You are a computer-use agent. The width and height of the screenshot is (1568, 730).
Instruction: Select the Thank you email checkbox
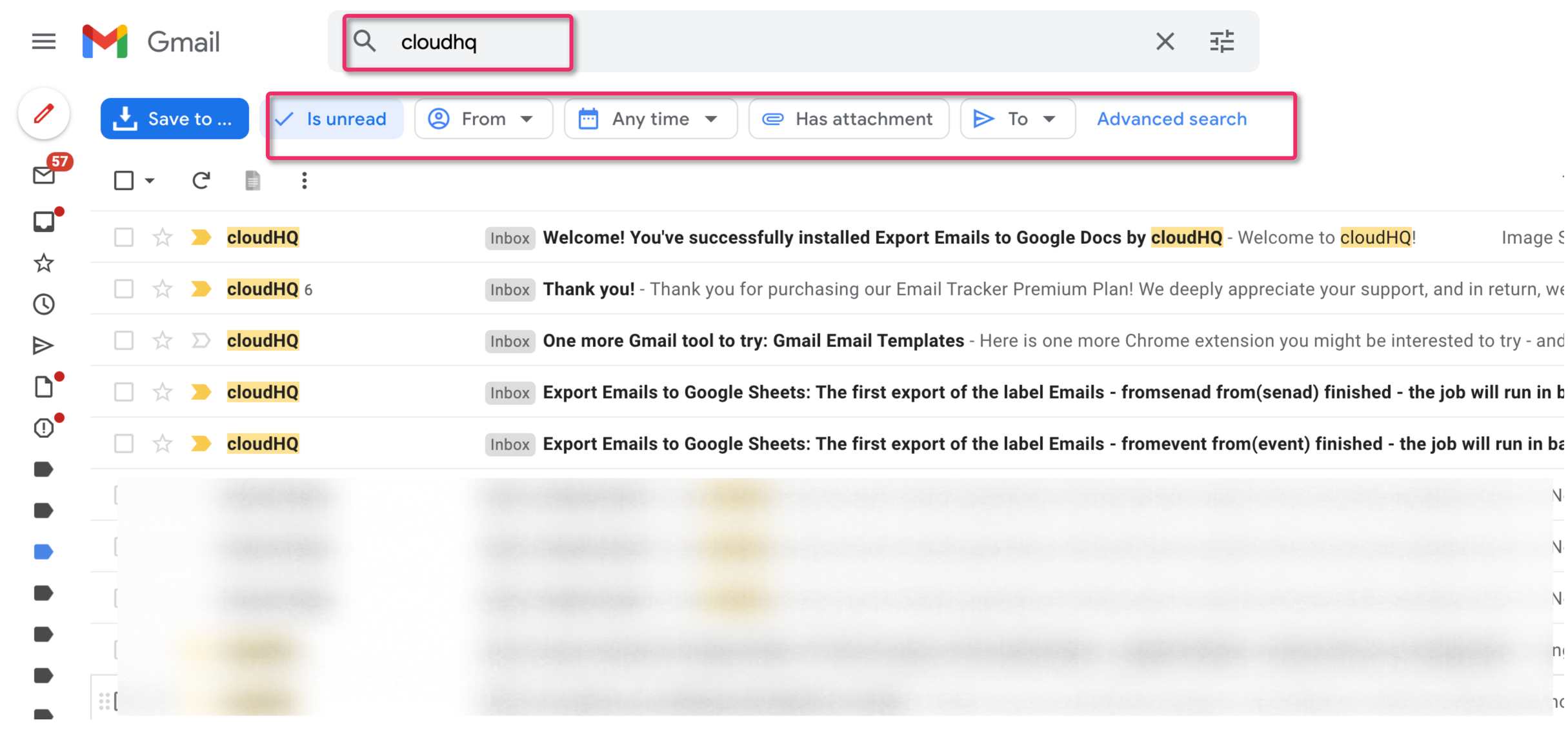124,289
